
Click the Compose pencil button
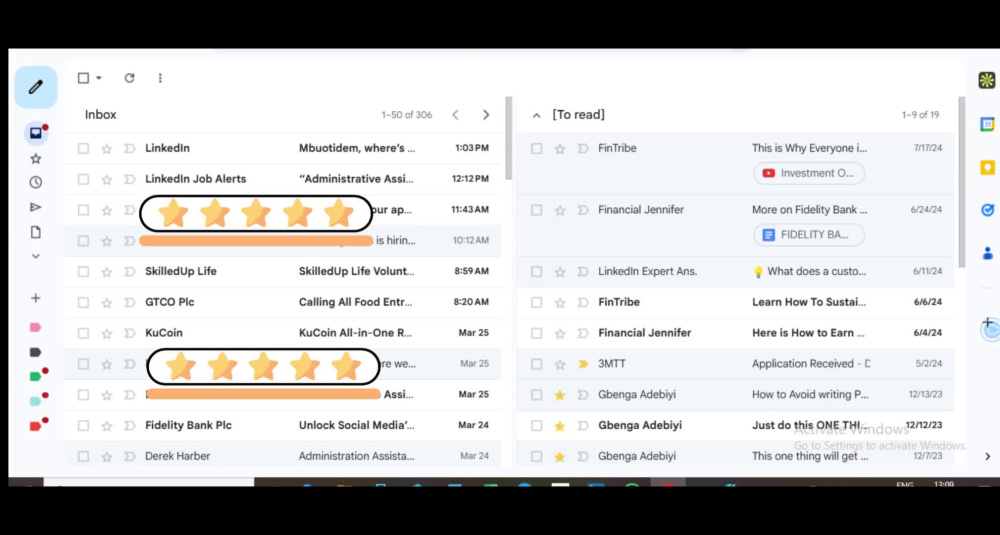(x=36, y=87)
